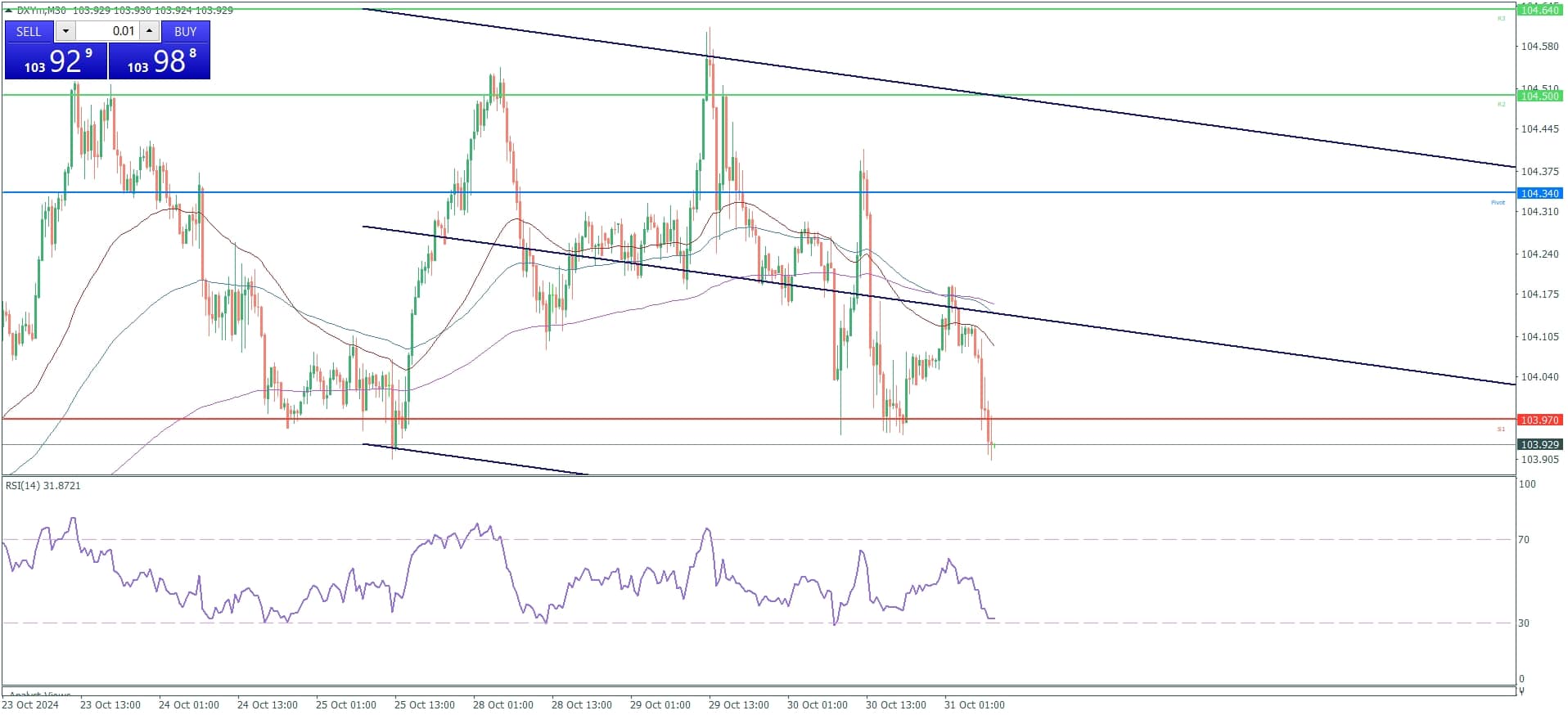Click the Pivot line label
Screen dimensions: 1568x715
1498,202
